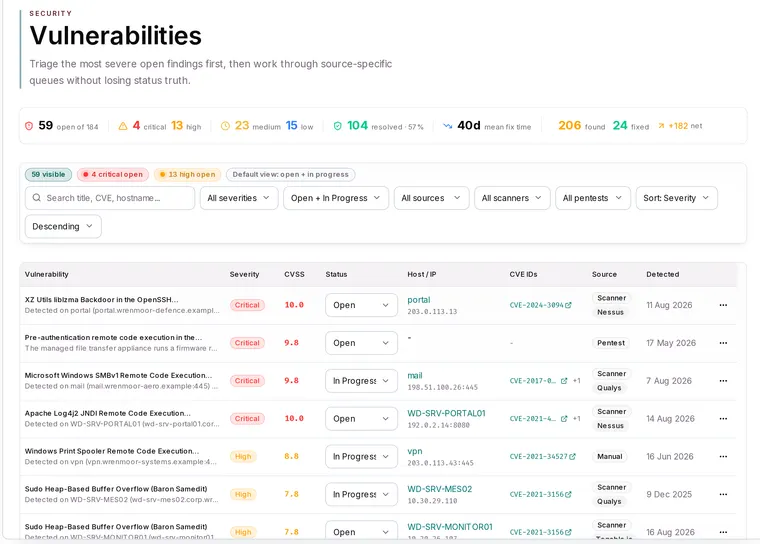Open the All pentests dropdown
760x544 pixels.
pos(593,198)
